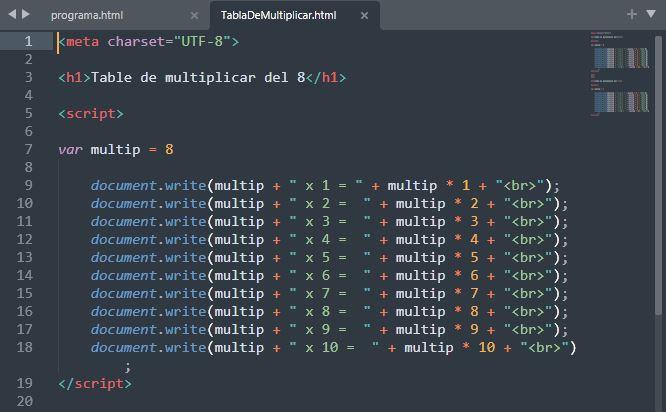Click the lone semicolon on the wrapped line
The image size is (666, 412).
click(128, 367)
